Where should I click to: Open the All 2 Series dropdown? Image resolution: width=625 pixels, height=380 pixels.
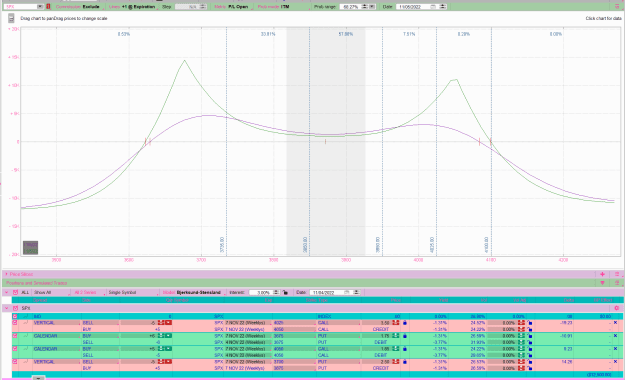click(x=89, y=292)
